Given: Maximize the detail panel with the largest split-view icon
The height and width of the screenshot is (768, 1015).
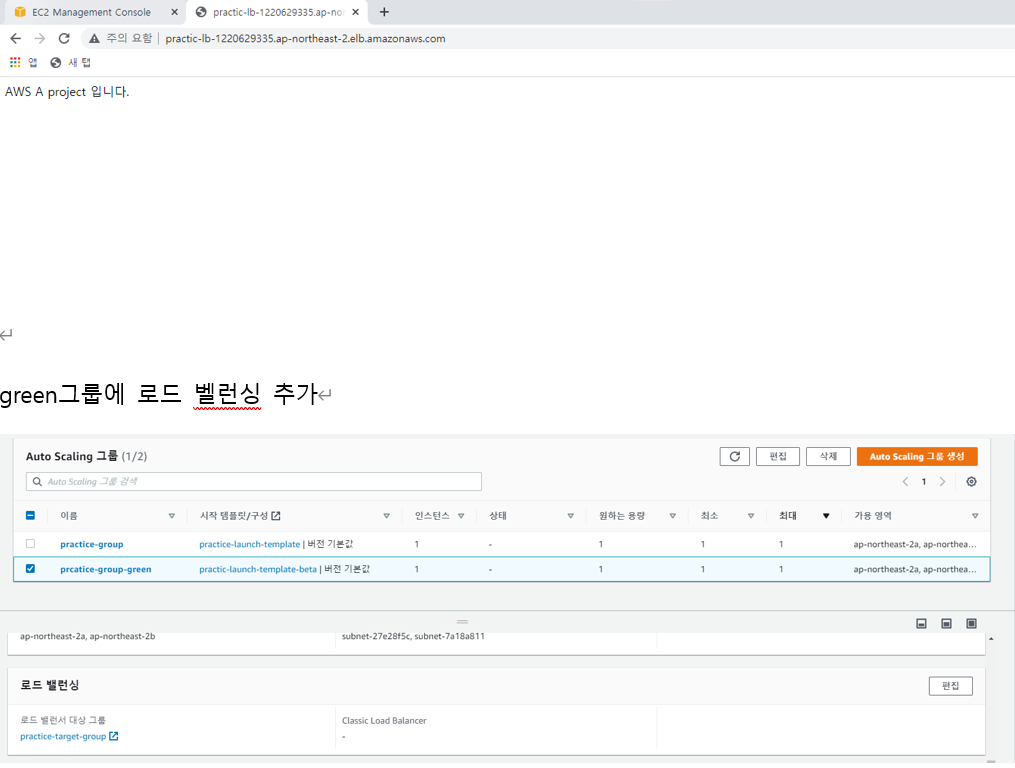Looking at the screenshot, I should click(972, 624).
